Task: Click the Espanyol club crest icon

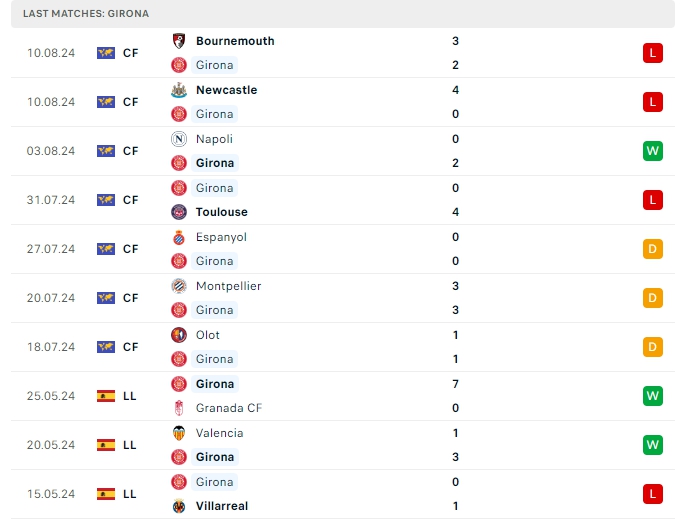Action: [179, 237]
